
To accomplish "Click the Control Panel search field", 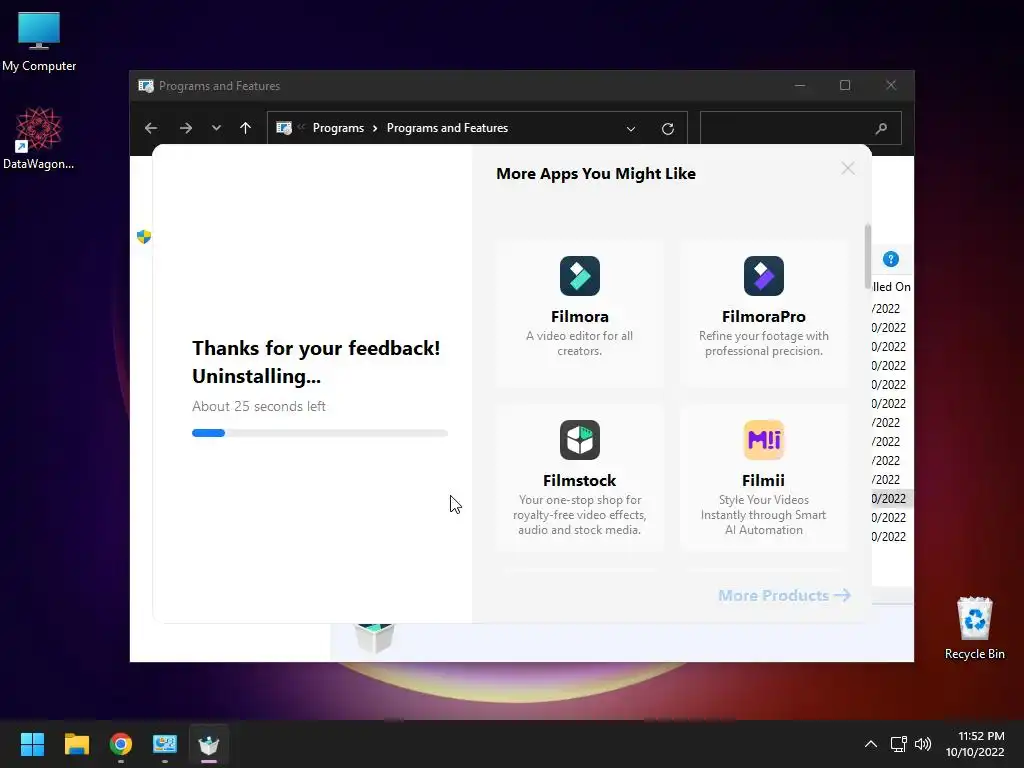I will click(801, 128).
